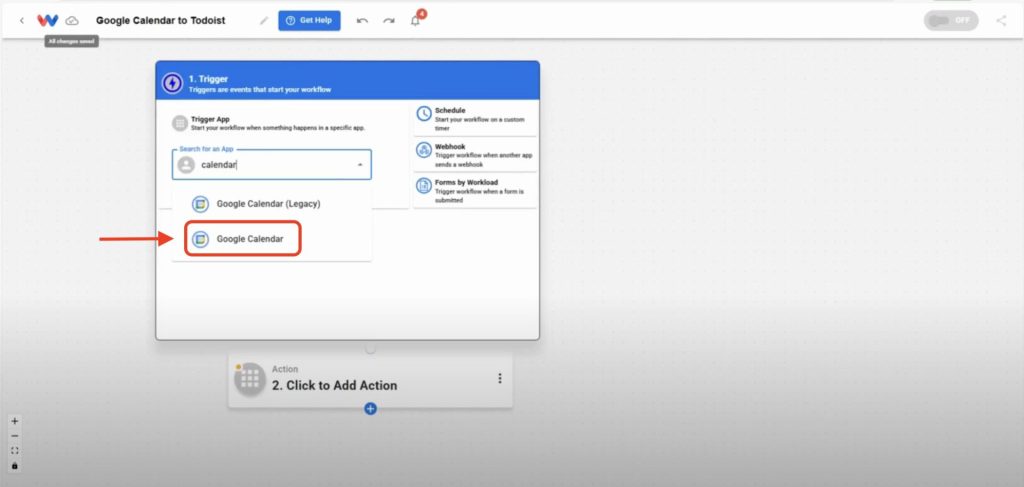Toggle the workflow ON/OFF switch
The height and width of the screenshot is (487, 1024).
950,20
